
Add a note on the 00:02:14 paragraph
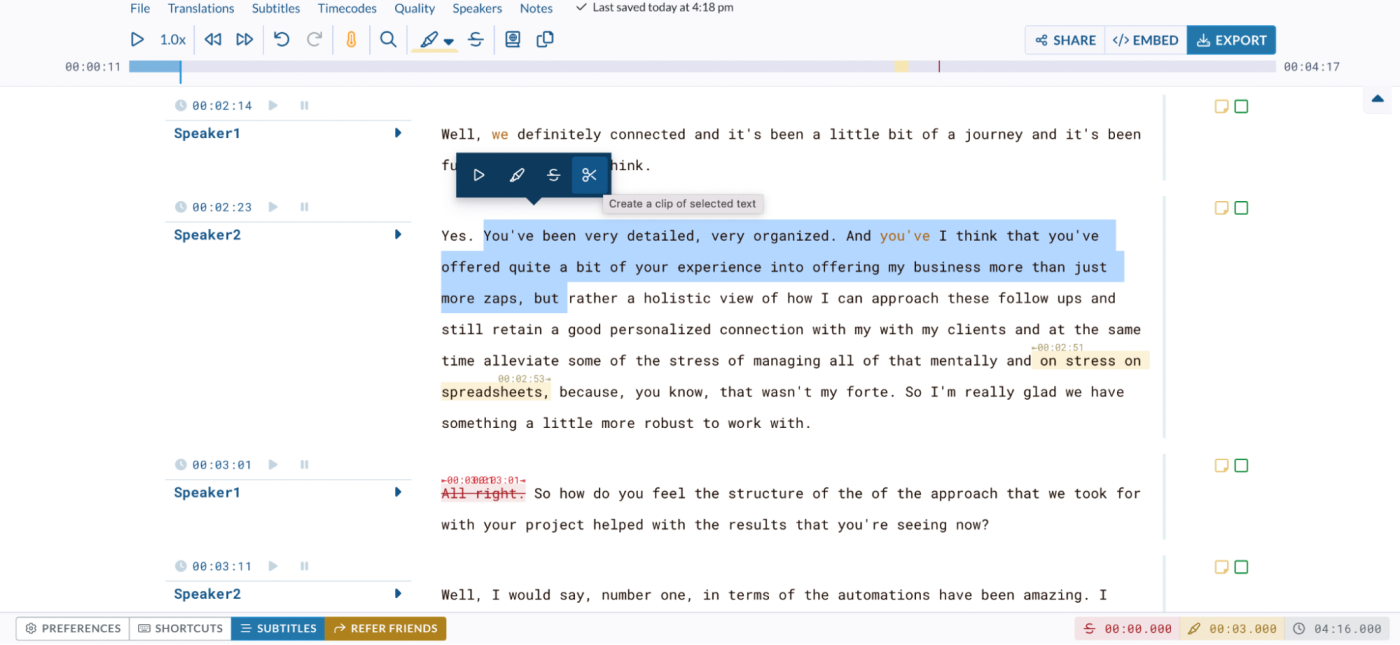1221,106
